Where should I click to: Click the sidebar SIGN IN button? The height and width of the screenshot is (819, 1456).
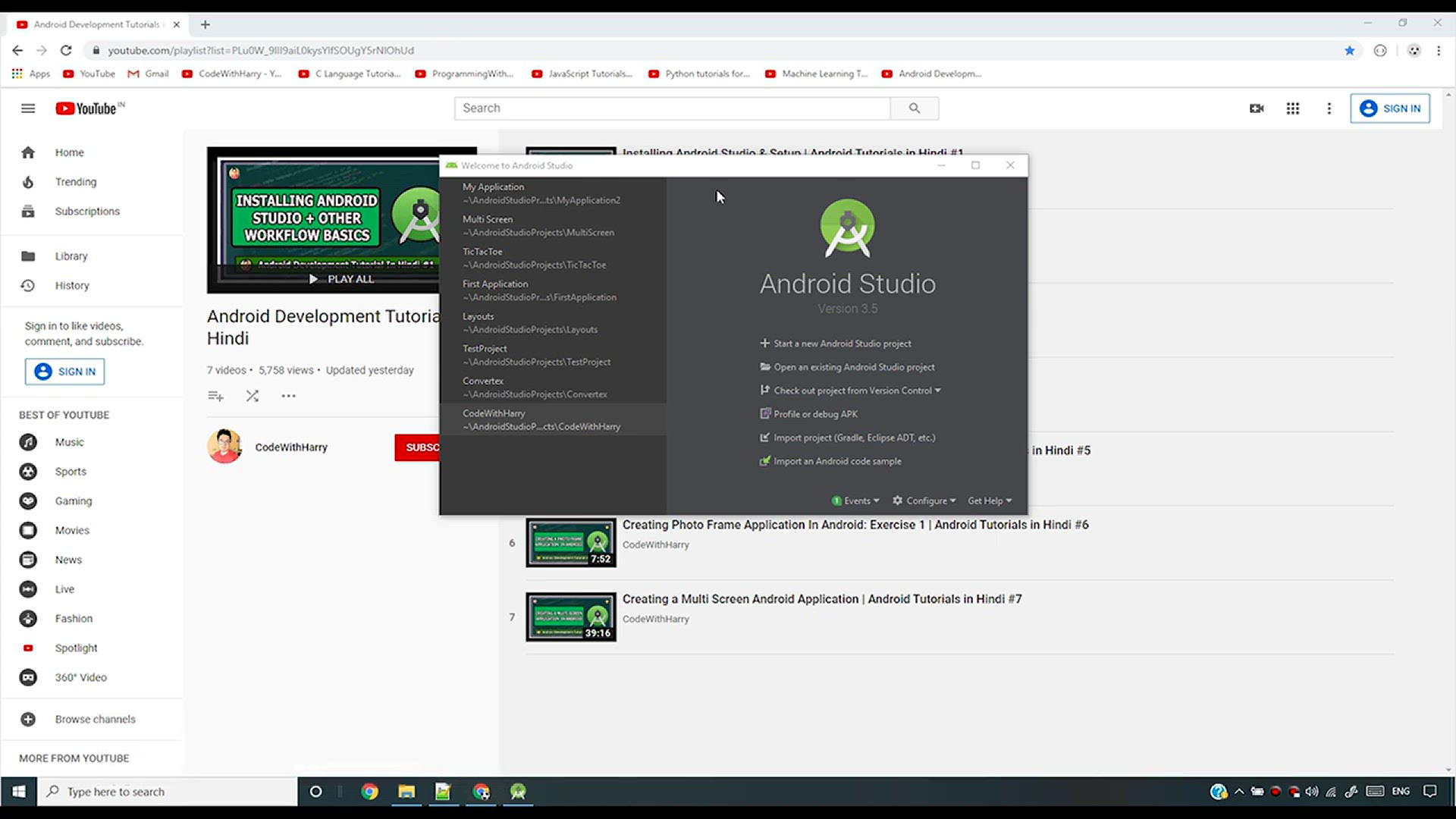click(64, 372)
